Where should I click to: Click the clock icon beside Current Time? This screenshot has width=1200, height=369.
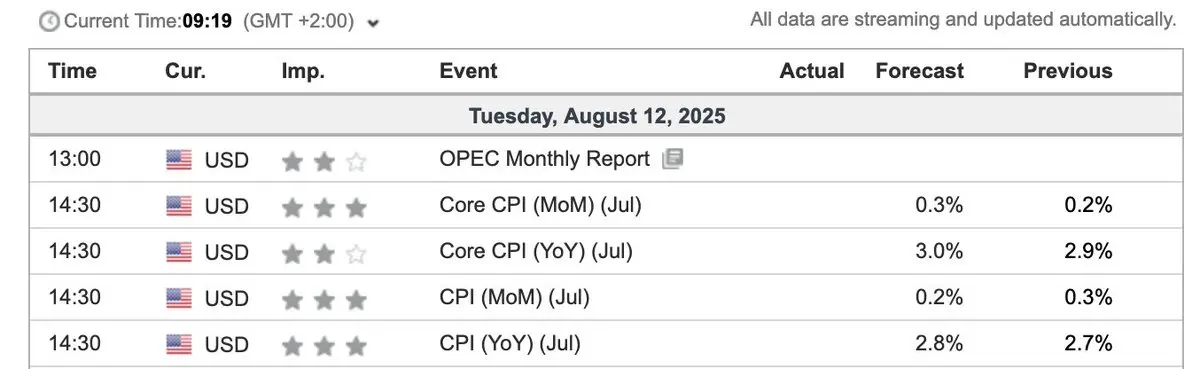[x=48, y=22]
